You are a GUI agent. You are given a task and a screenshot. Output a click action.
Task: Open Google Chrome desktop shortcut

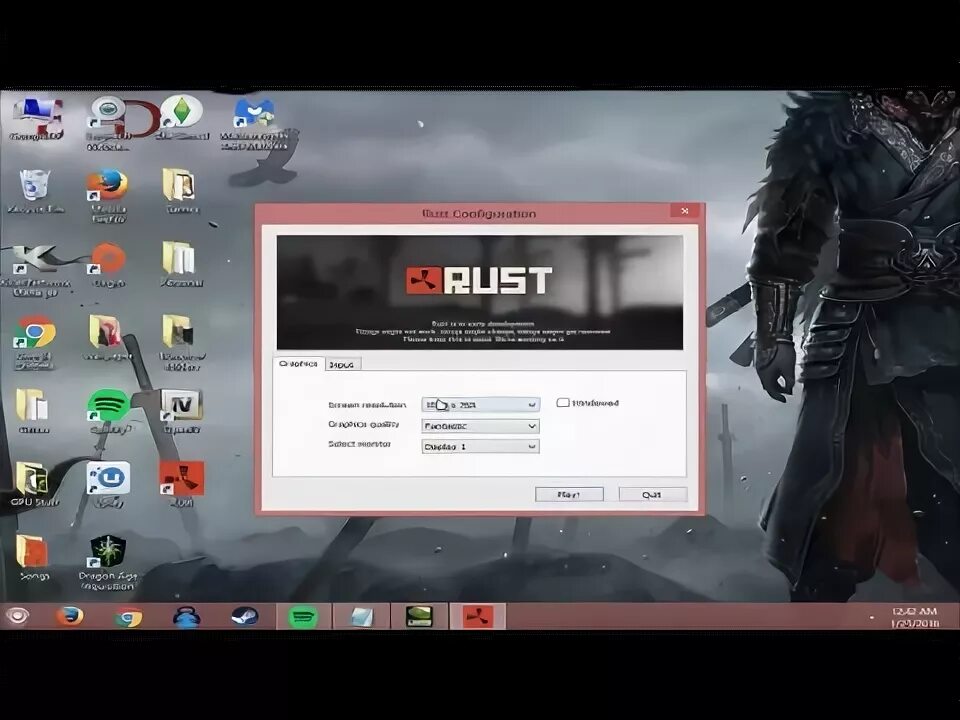click(35, 342)
